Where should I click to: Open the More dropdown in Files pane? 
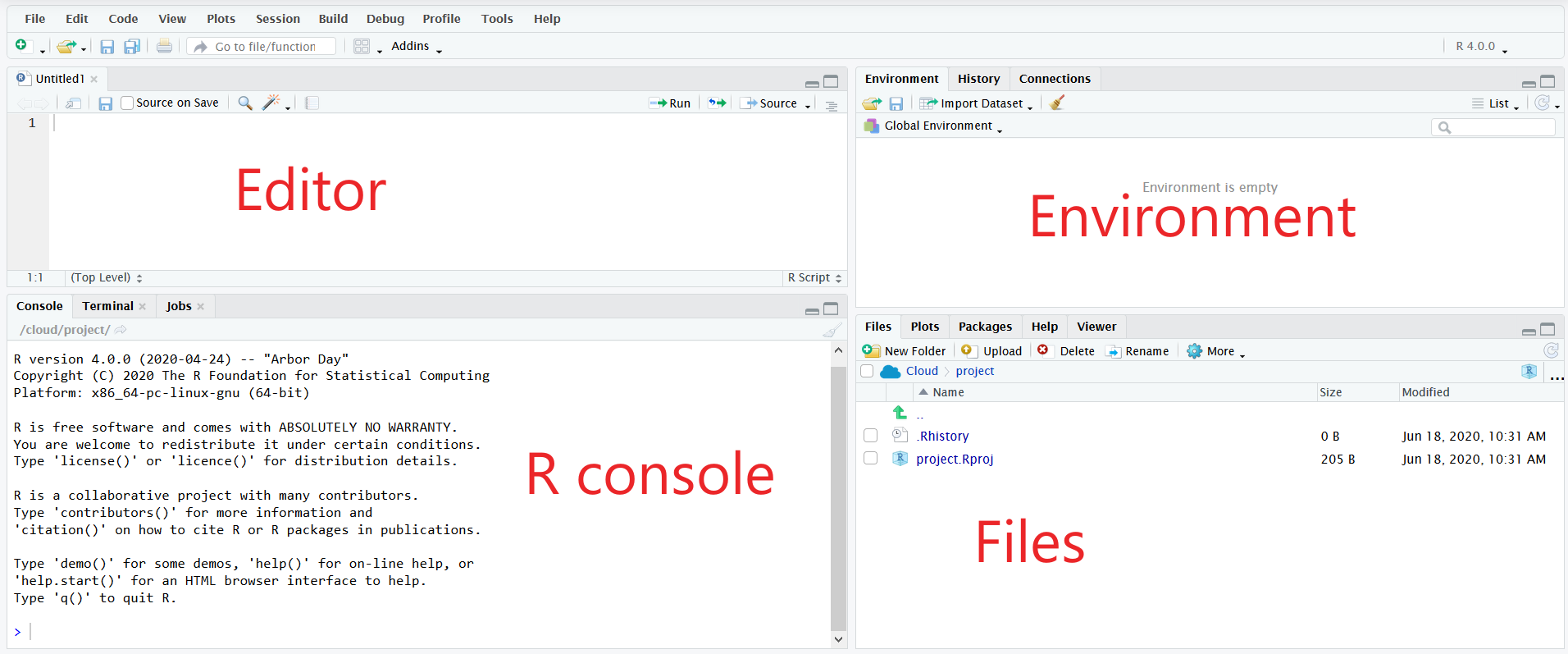(x=1216, y=351)
